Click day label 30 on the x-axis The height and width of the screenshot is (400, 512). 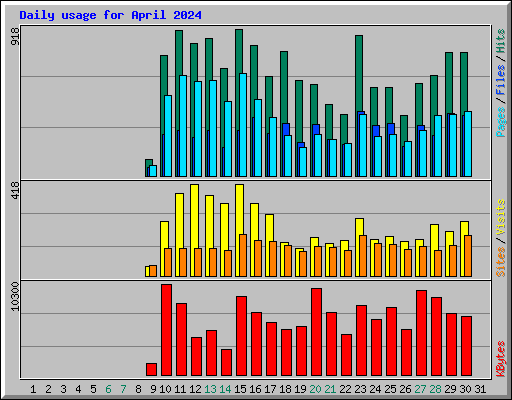(x=465, y=389)
